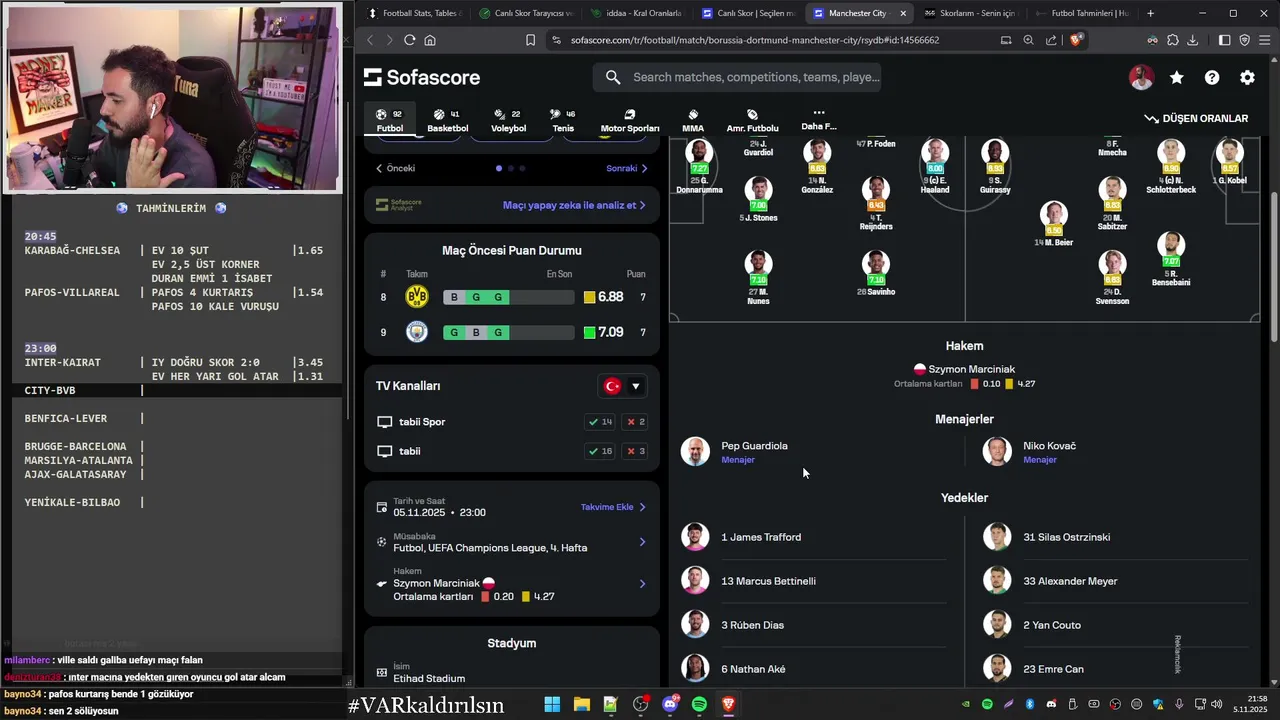The width and height of the screenshot is (1280, 720).
Task: Click Donnarumma player avatar on pitch
Action: pos(699,153)
